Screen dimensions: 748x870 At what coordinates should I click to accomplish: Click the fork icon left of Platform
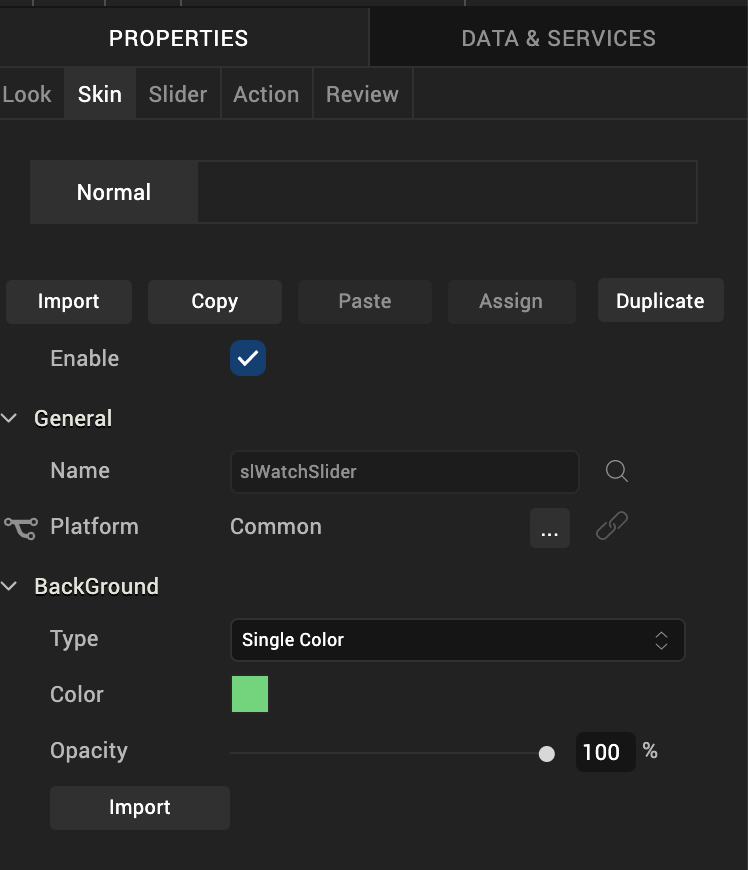click(x=20, y=527)
